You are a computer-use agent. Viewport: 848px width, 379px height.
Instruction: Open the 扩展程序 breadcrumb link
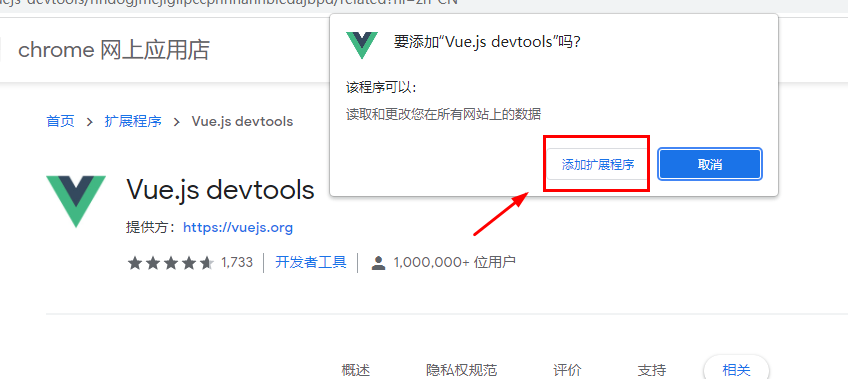click(132, 121)
